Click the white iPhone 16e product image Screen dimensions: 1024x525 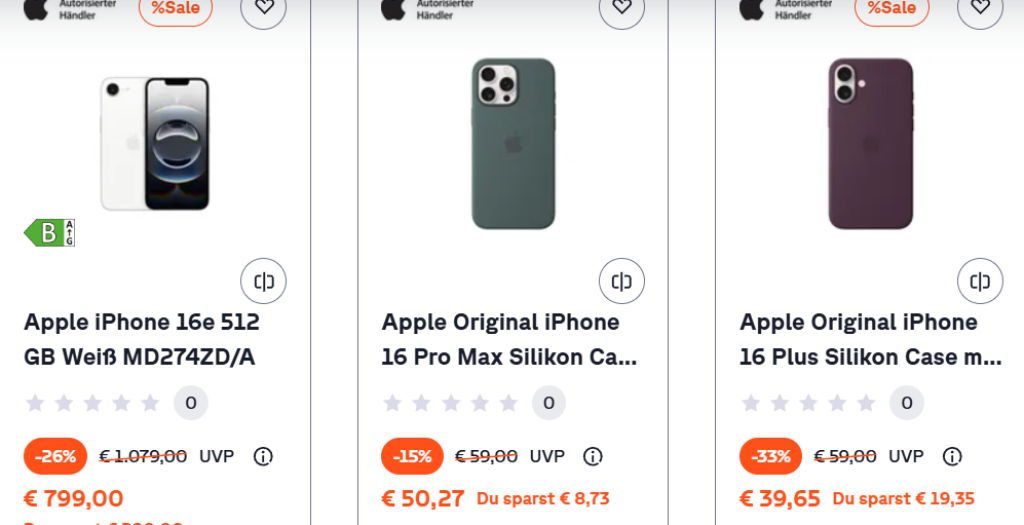click(x=155, y=143)
